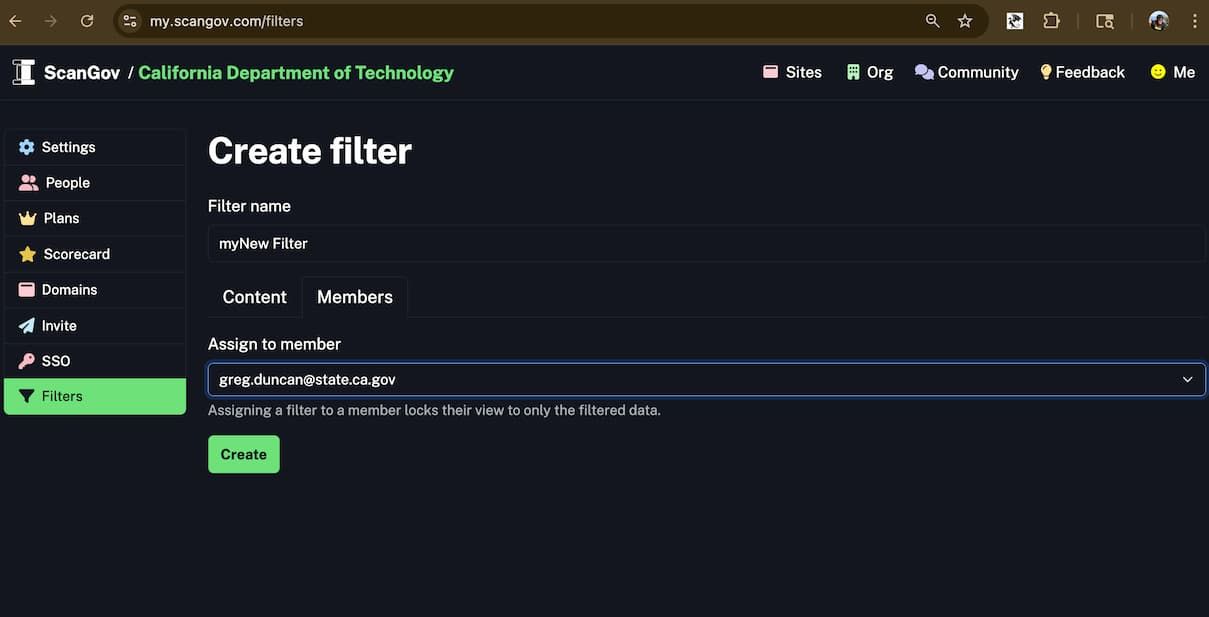
Task: Click the Domains sidebar entry
Action: (x=69, y=289)
